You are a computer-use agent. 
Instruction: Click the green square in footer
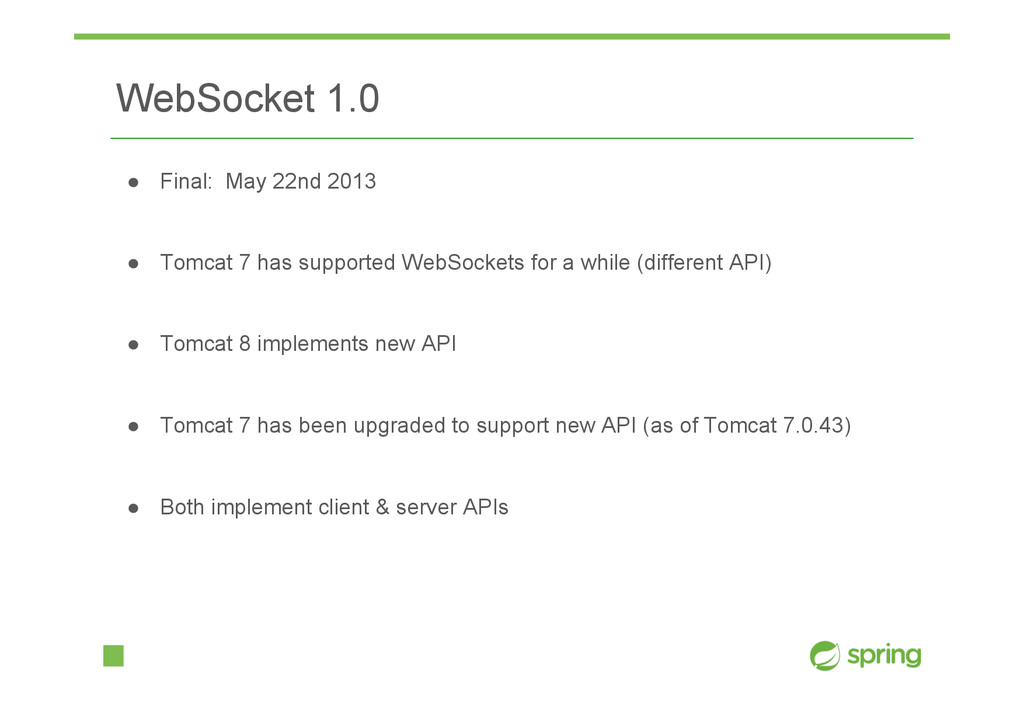tap(114, 655)
